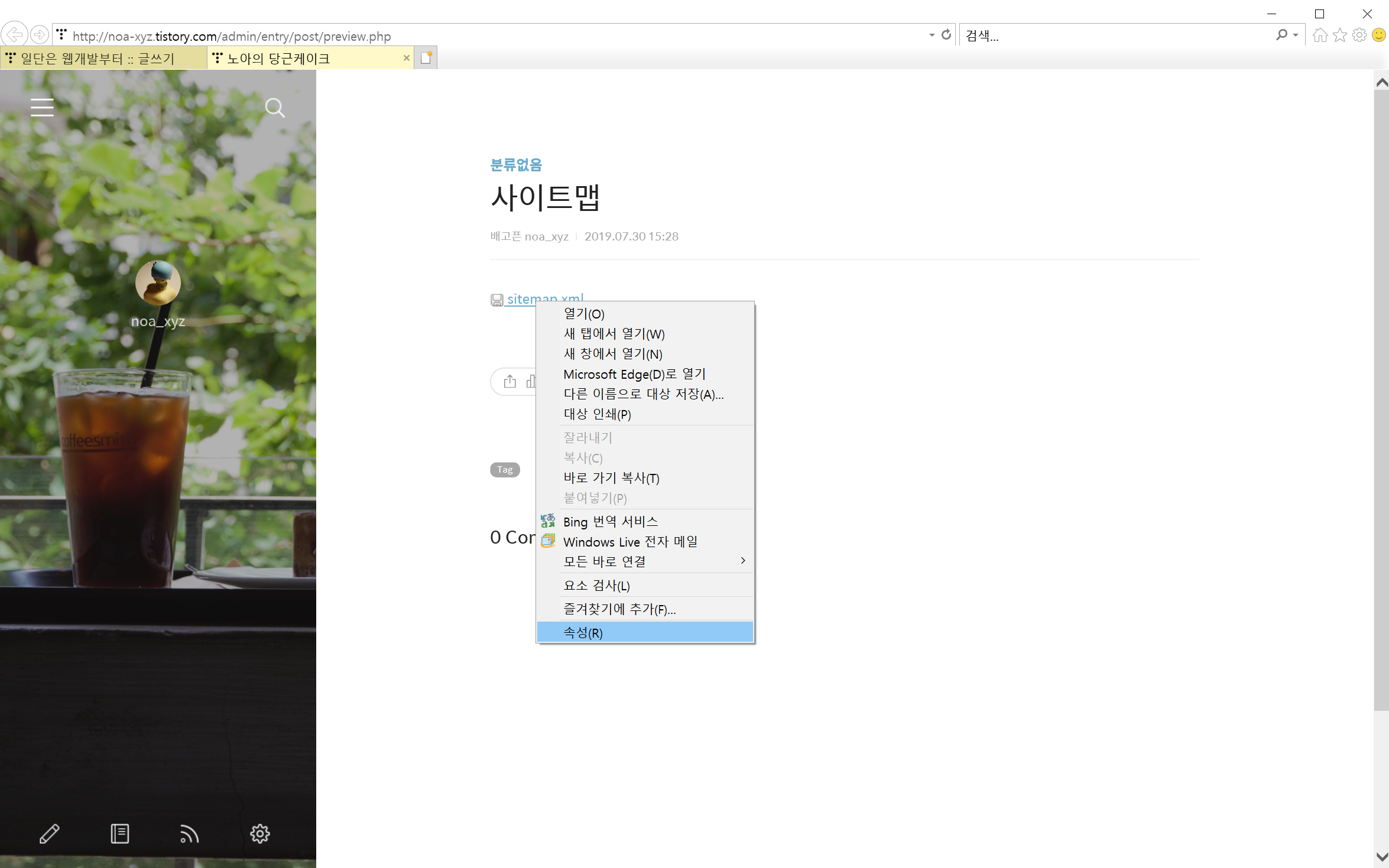Click the sidebar search magnifier icon

pyautogui.click(x=274, y=108)
